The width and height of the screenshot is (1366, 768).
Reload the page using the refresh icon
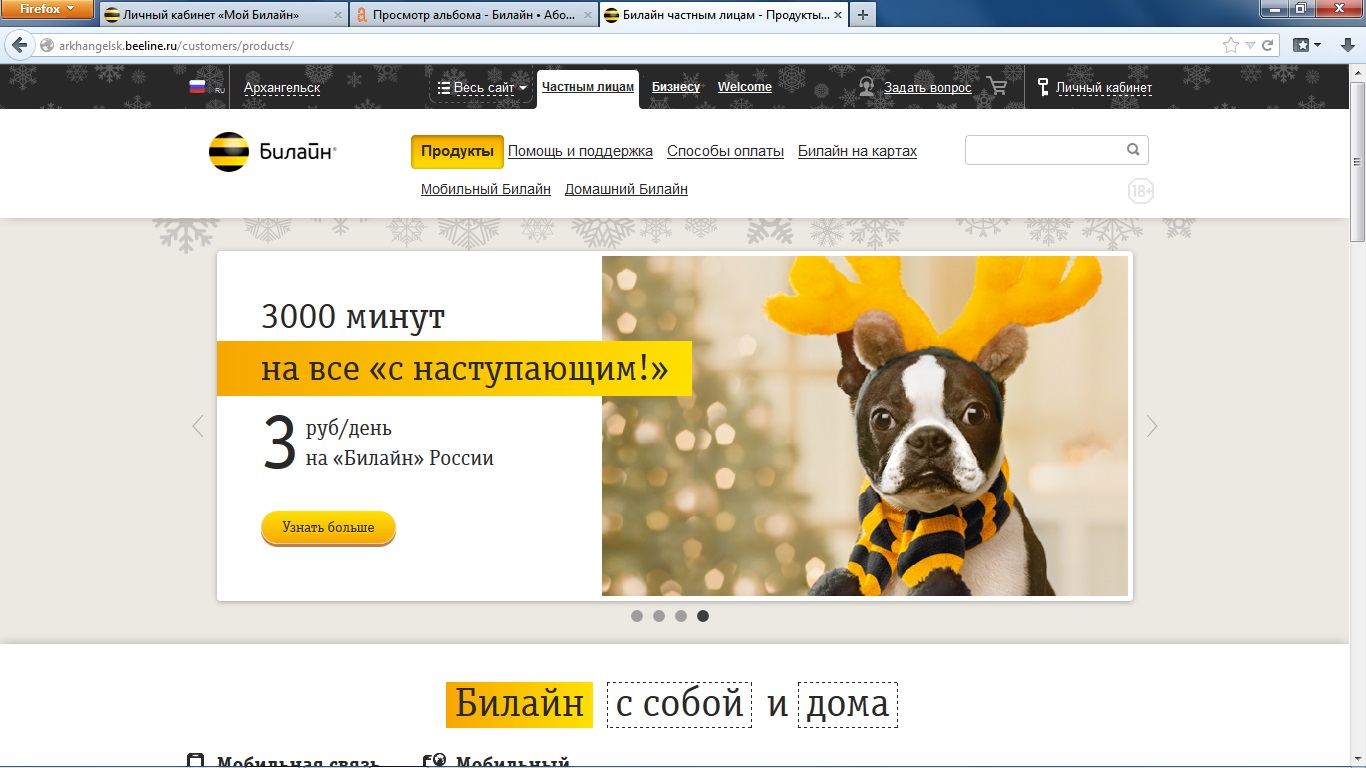pos(1268,46)
